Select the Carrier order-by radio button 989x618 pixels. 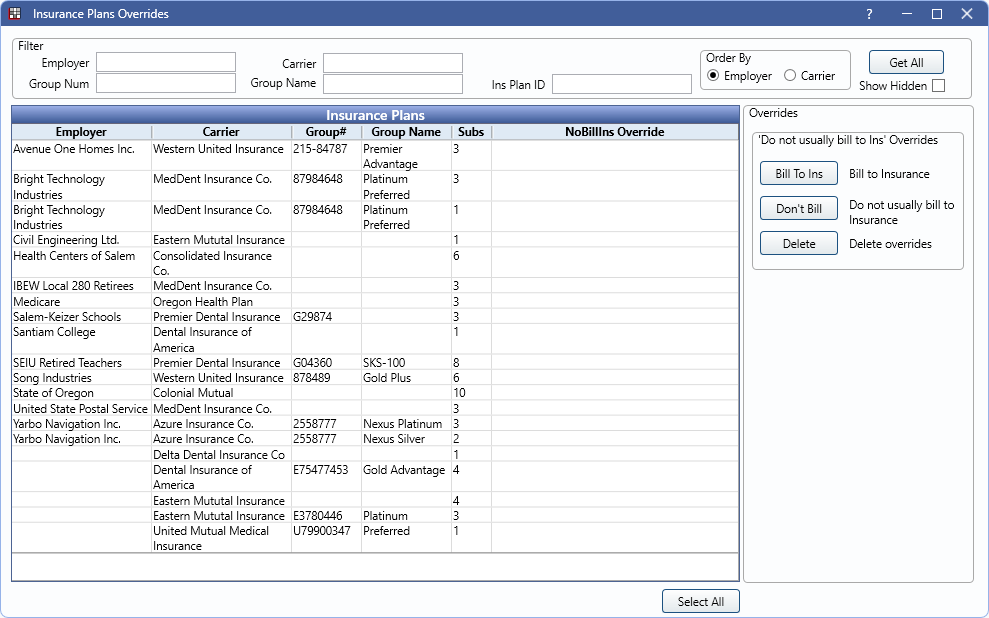[790, 76]
